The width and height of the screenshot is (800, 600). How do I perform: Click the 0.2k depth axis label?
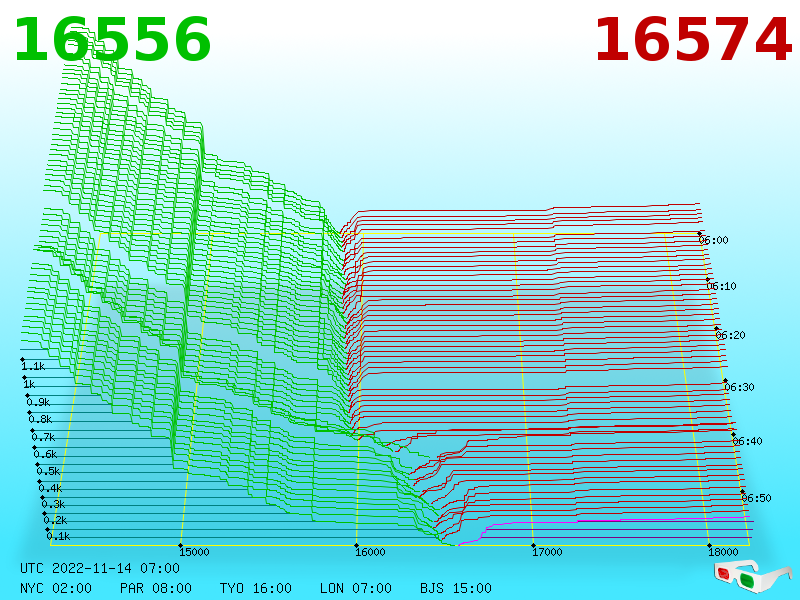(x=55, y=520)
